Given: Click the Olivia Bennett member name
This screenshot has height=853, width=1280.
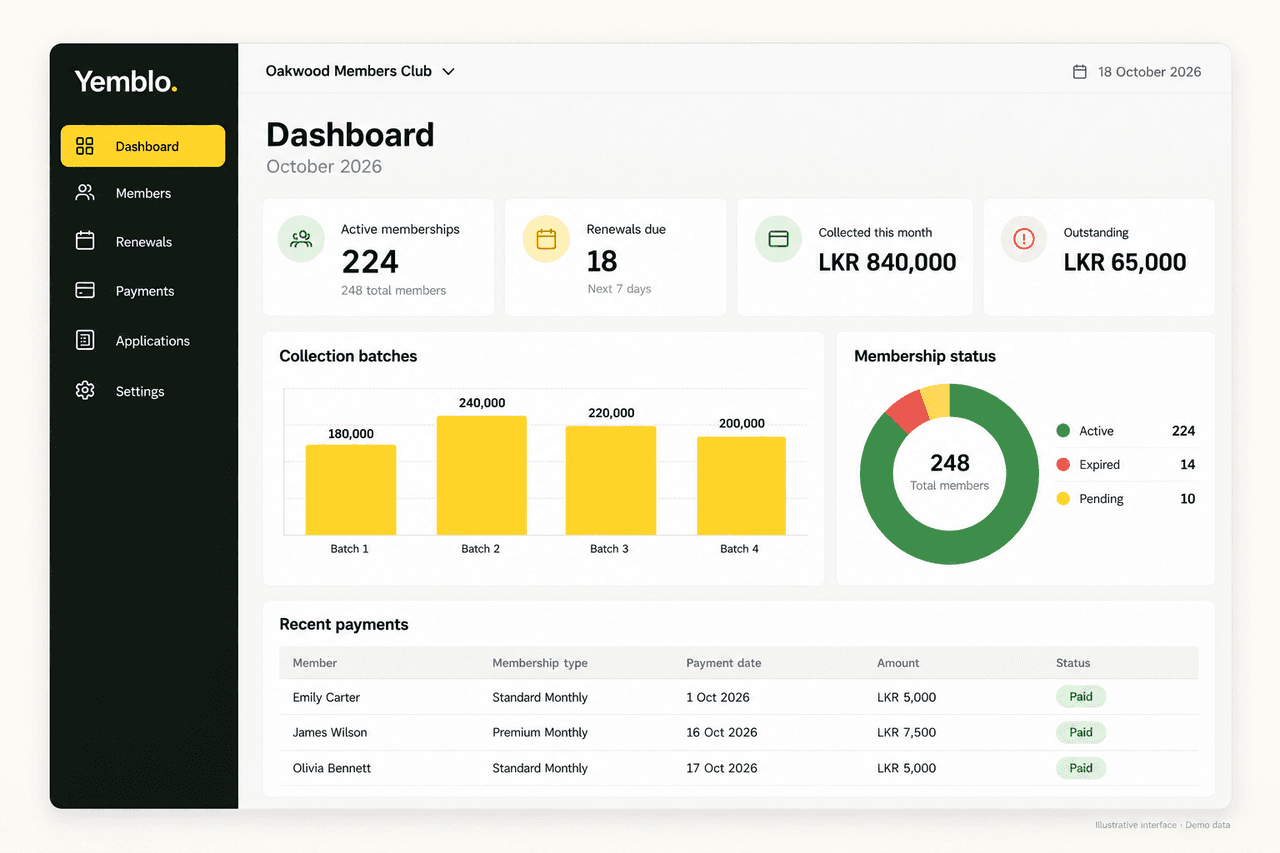Looking at the screenshot, I should [x=332, y=768].
